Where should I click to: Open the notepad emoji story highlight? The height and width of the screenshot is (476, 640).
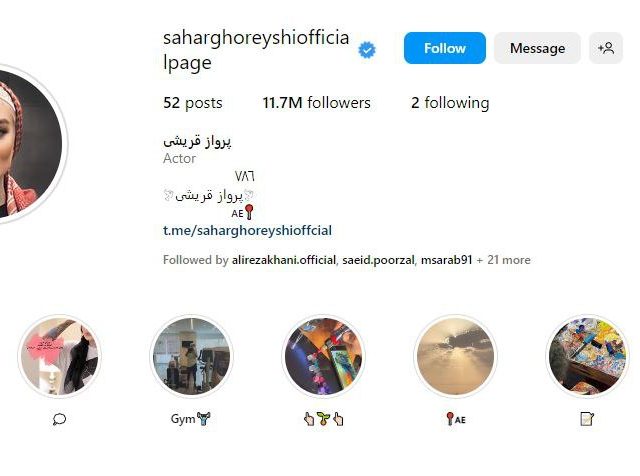(x=587, y=356)
